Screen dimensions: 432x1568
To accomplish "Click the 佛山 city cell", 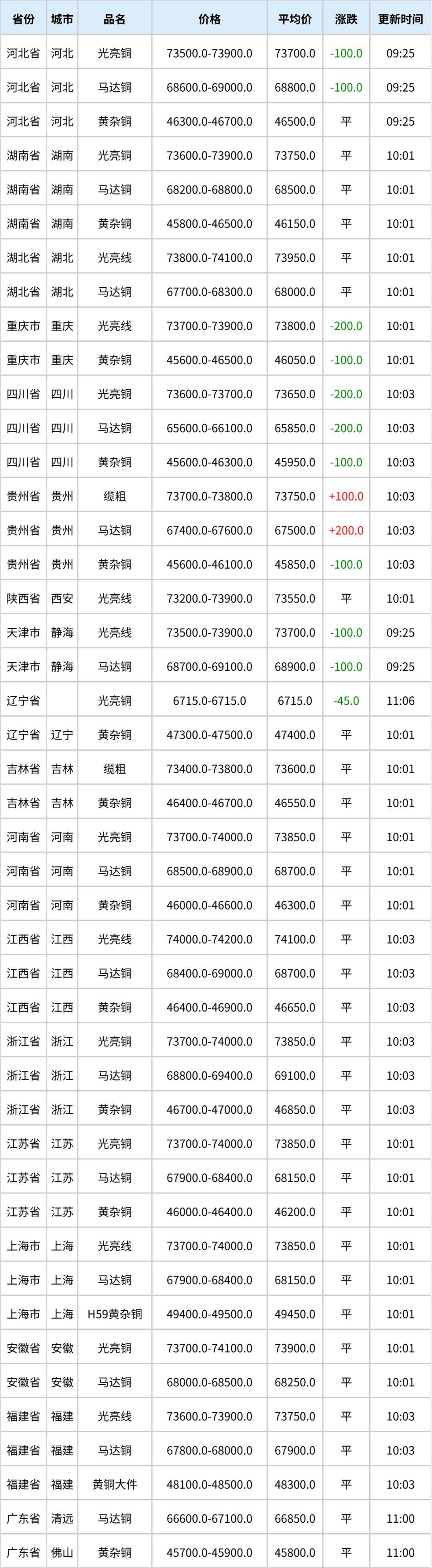I will pos(62,1553).
